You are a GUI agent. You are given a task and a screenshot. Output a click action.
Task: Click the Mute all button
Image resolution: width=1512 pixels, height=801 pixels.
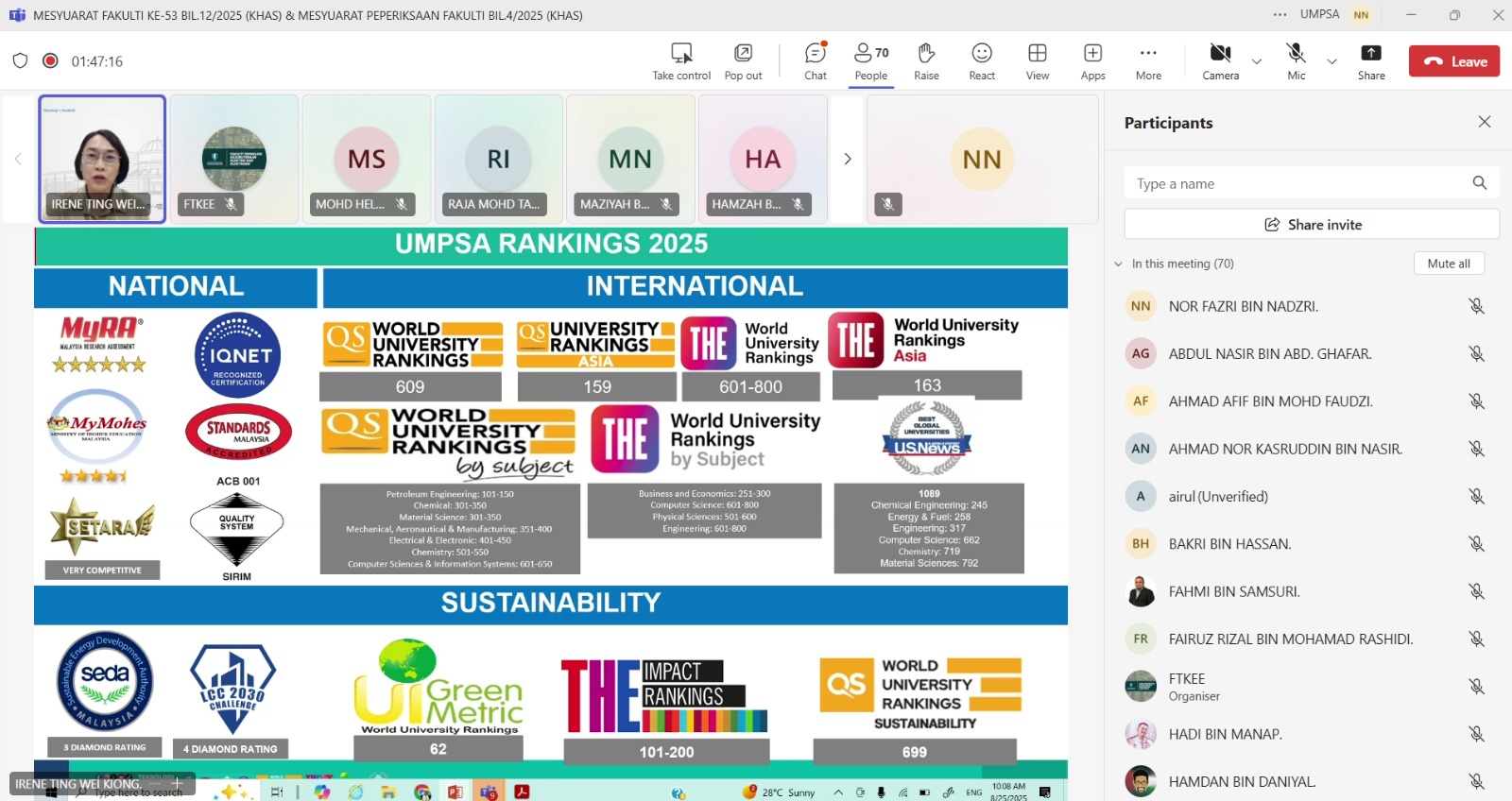point(1449,264)
